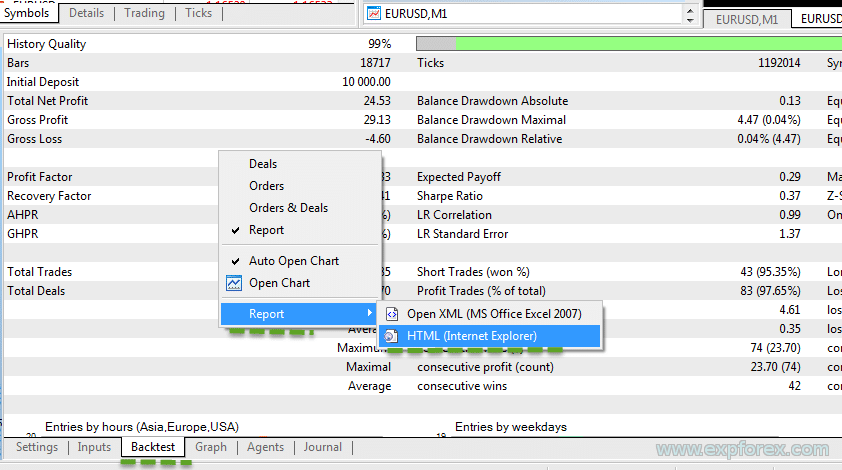The height and width of the screenshot is (470, 842).
Task: Click the Sharpe Ratio label
Action: click(450, 196)
